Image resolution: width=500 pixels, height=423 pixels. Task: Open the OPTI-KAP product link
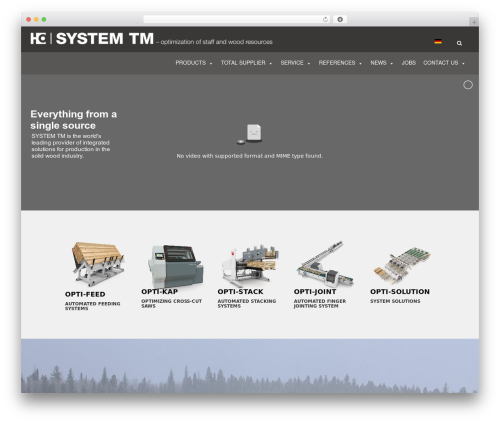coord(159,292)
